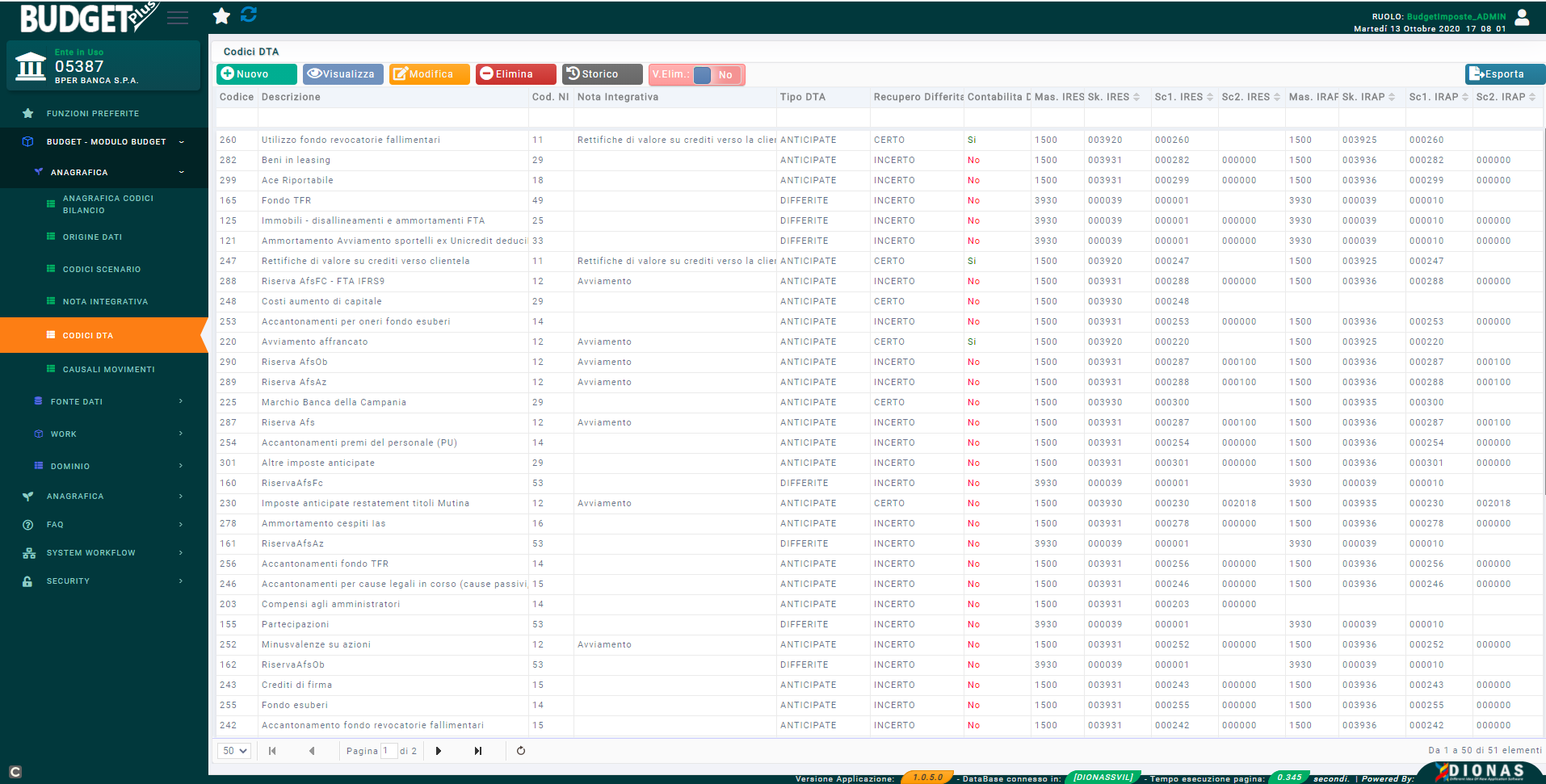Select the Ace Riportabile row
Screen dimensions: 1546x784
[x=880, y=180]
